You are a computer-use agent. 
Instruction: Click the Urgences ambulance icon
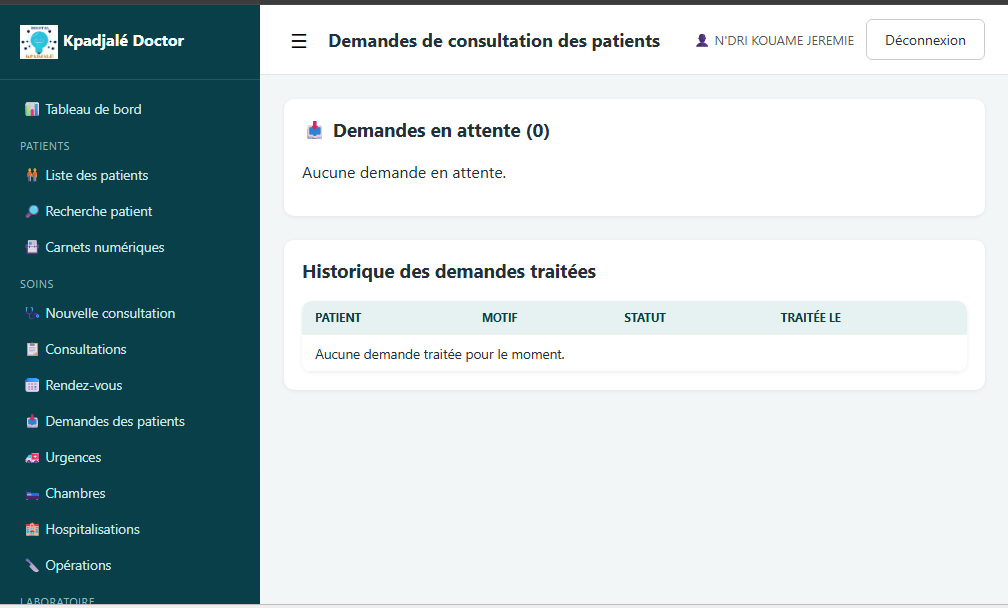tap(32, 457)
